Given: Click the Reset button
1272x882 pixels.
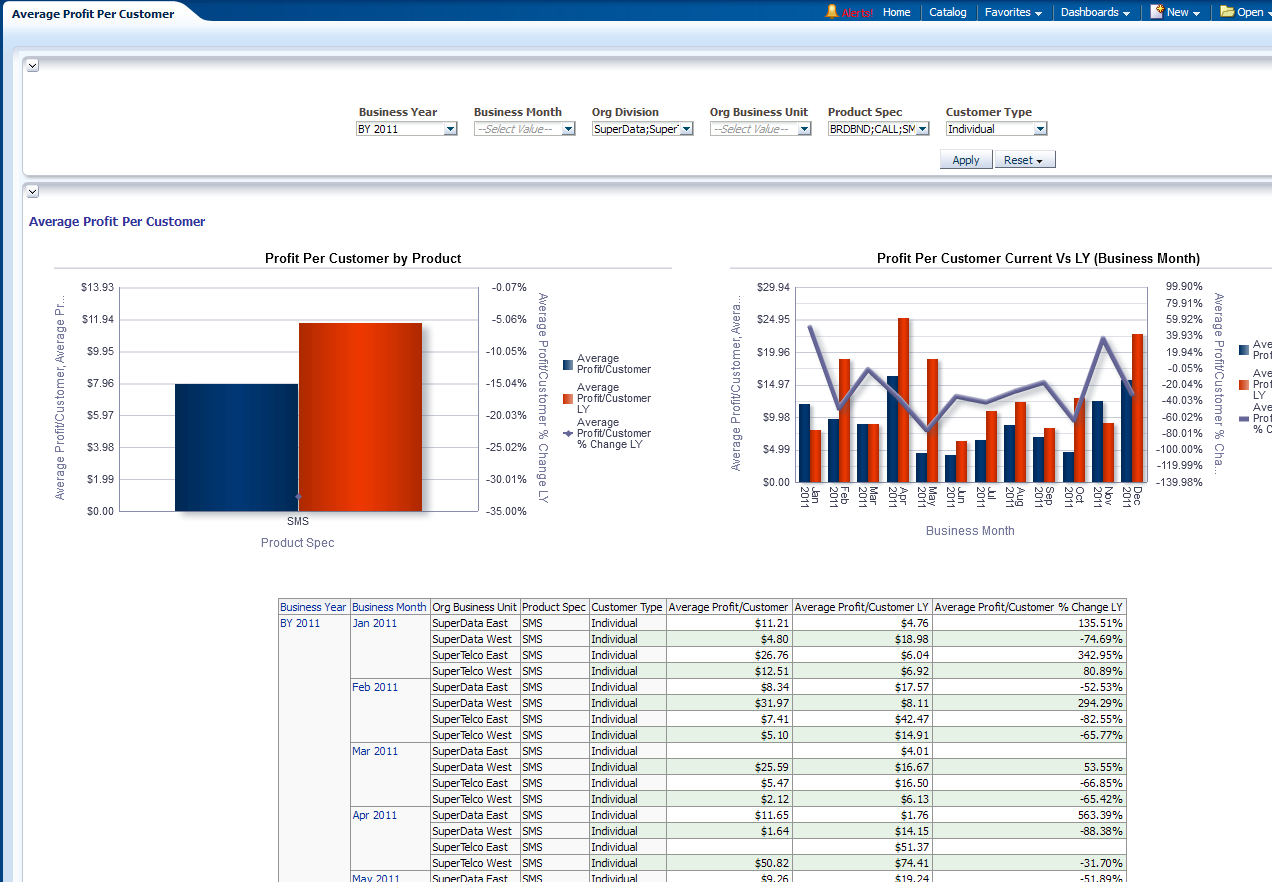Looking at the screenshot, I should coord(1024,160).
